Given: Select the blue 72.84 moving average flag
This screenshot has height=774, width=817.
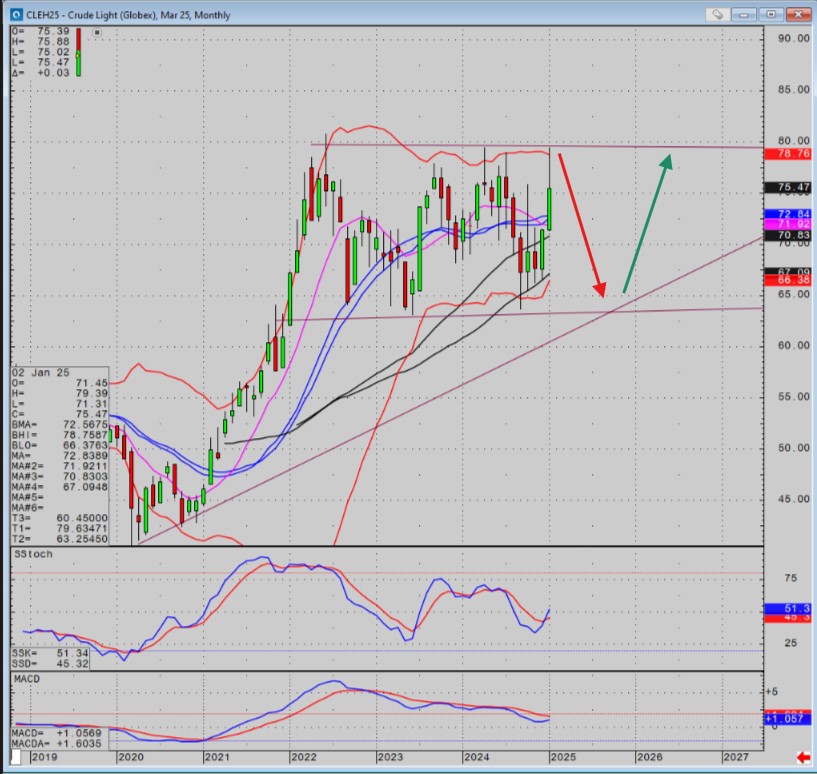Looking at the screenshot, I should coord(788,213).
